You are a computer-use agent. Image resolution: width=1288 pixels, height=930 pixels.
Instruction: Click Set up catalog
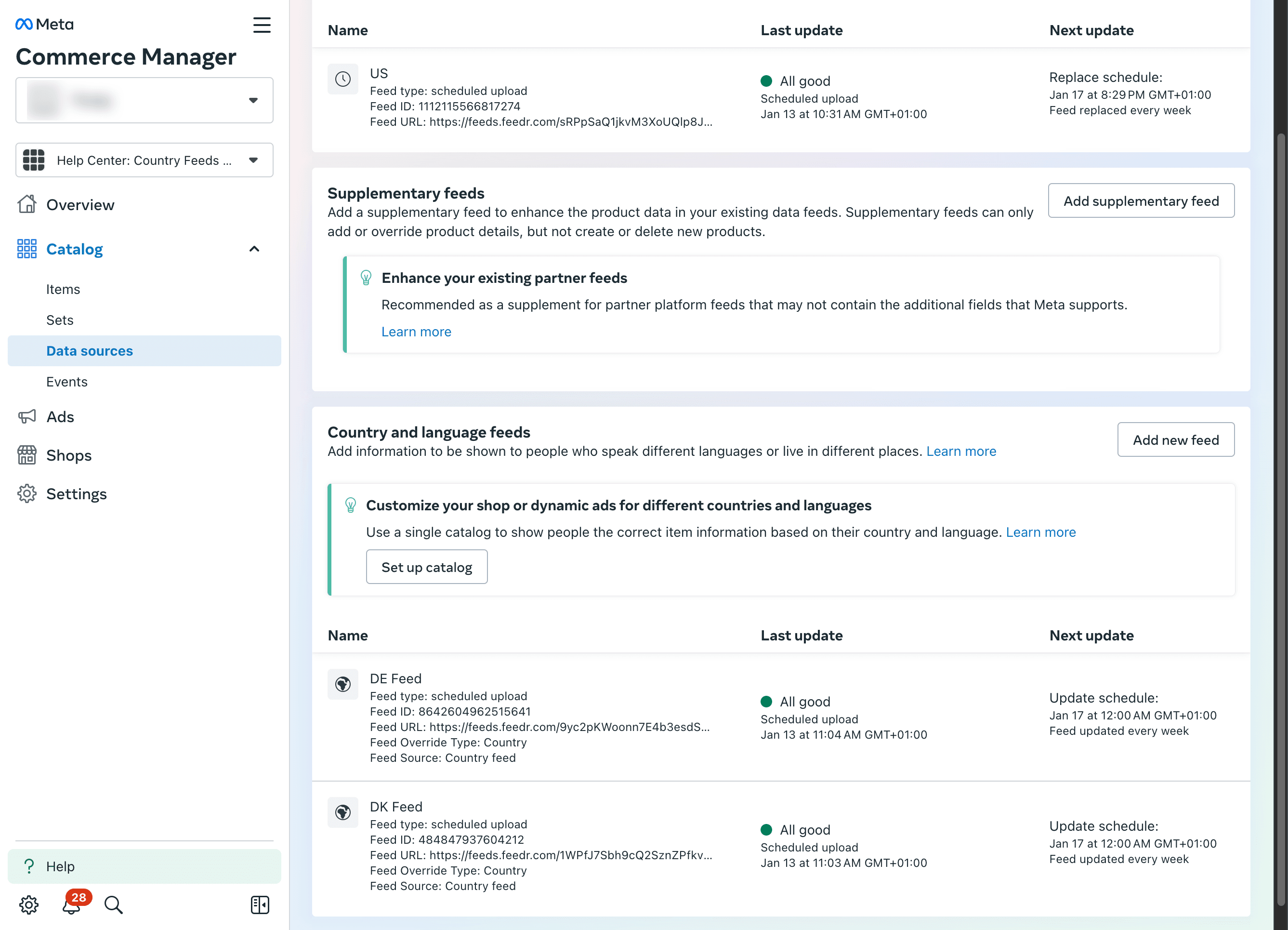[x=426, y=566]
